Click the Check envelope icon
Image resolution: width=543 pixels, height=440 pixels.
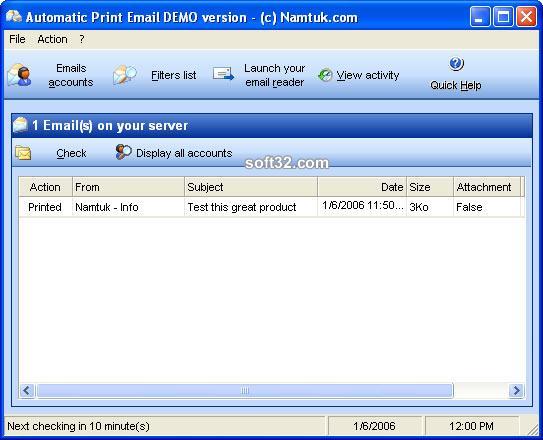coord(23,153)
